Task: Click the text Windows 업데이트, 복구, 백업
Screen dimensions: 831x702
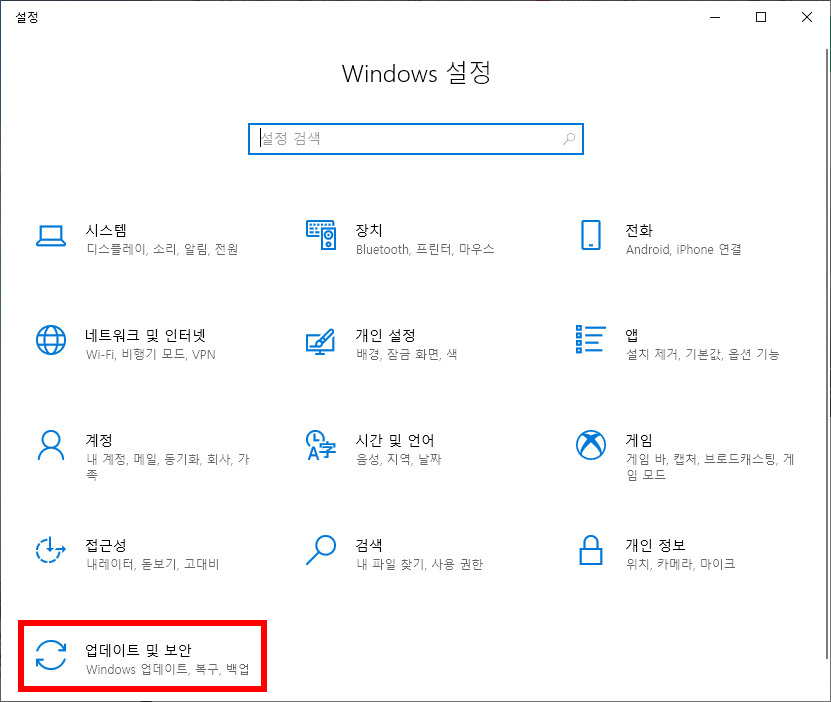Action: (x=167, y=669)
